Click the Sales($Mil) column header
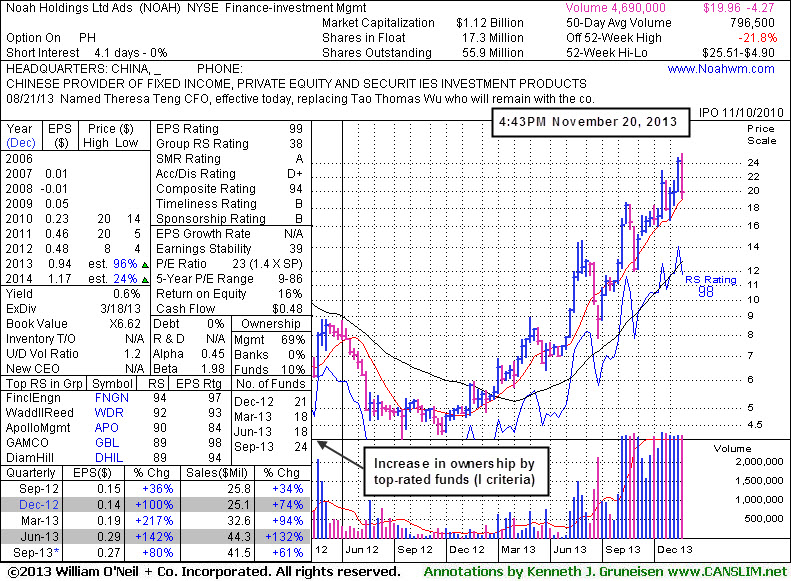The image size is (791, 581). pyautogui.click(x=217, y=473)
